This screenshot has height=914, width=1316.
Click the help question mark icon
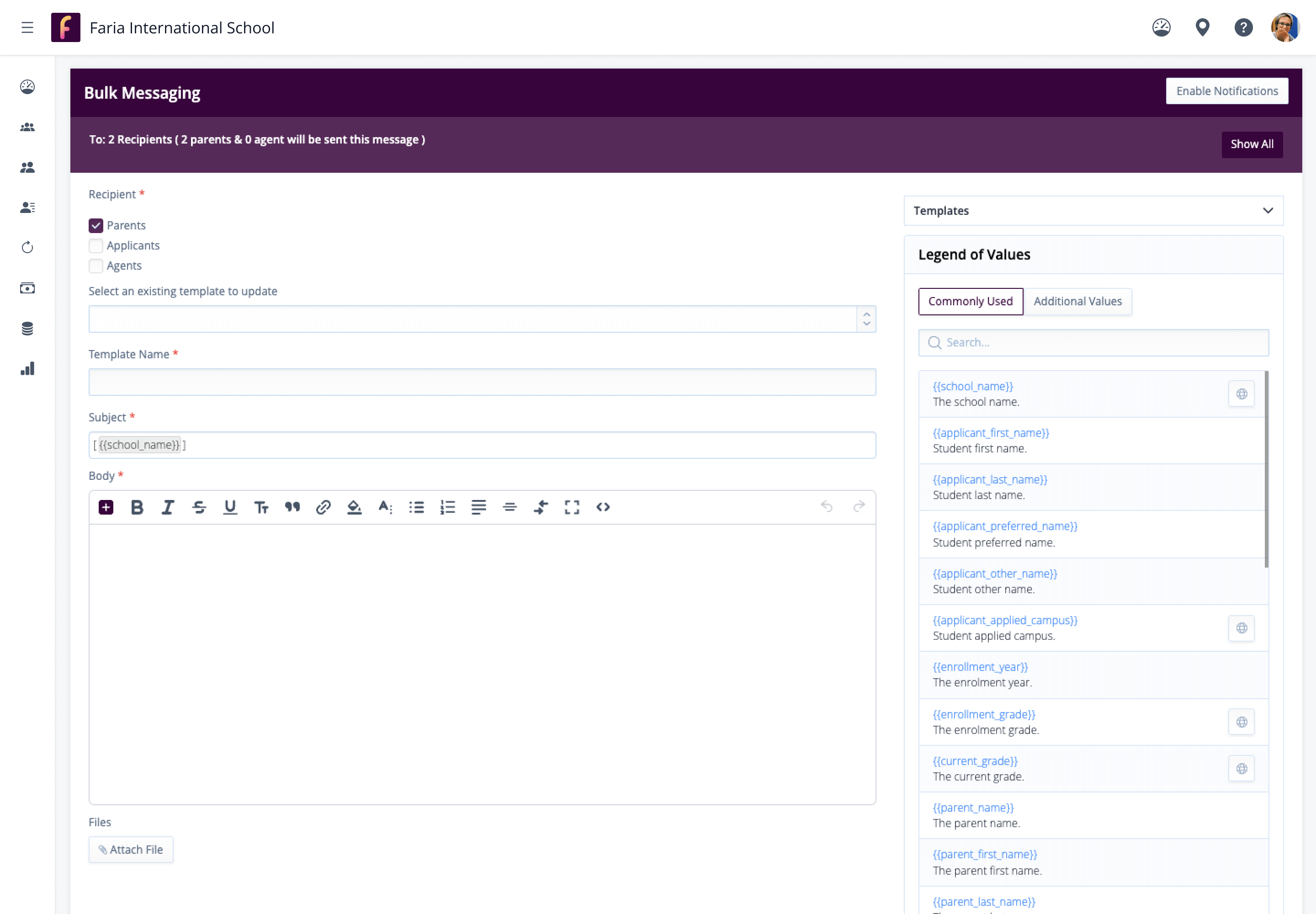tap(1243, 27)
